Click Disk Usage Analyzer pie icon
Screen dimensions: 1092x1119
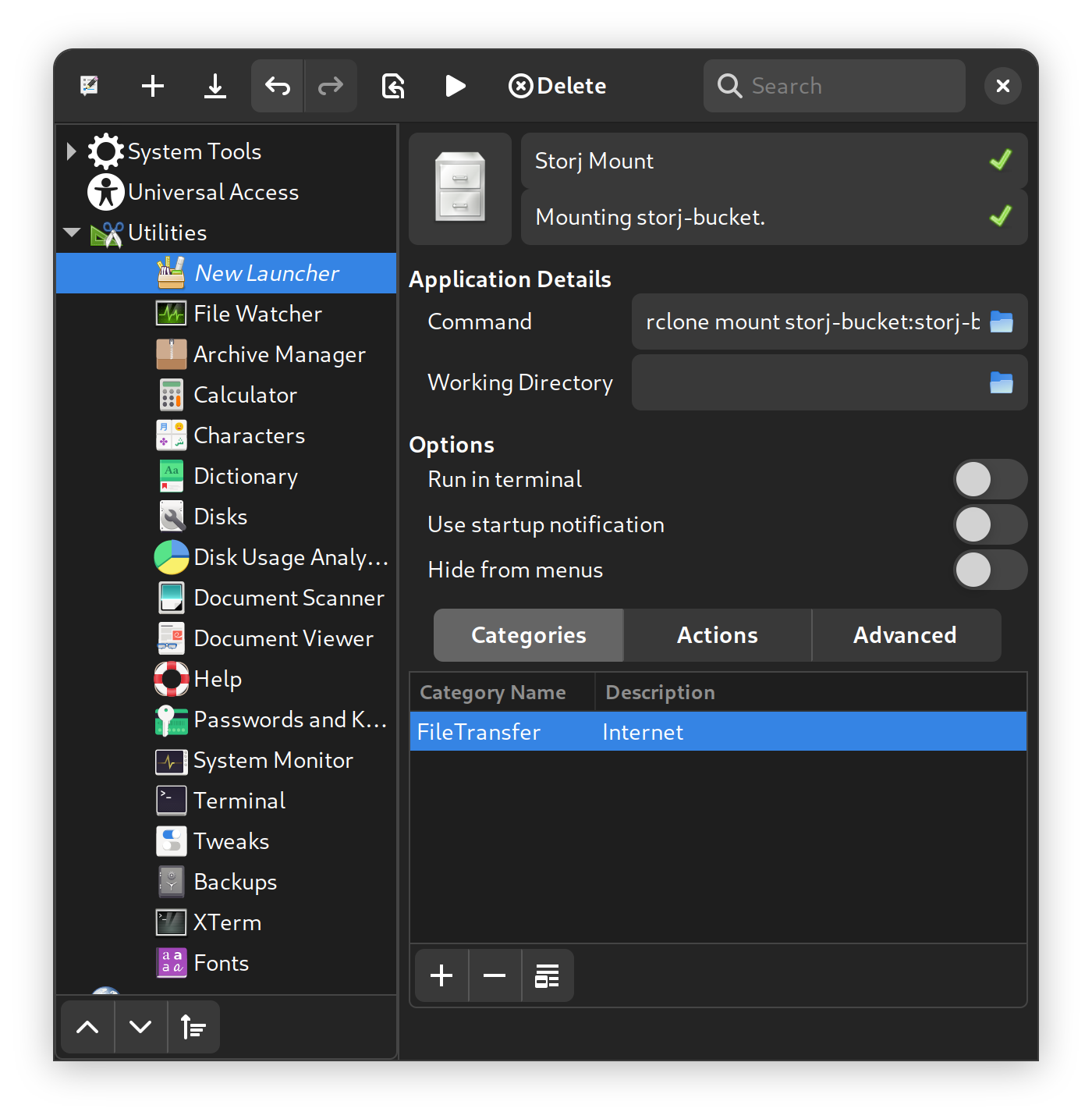tap(172, 557)
